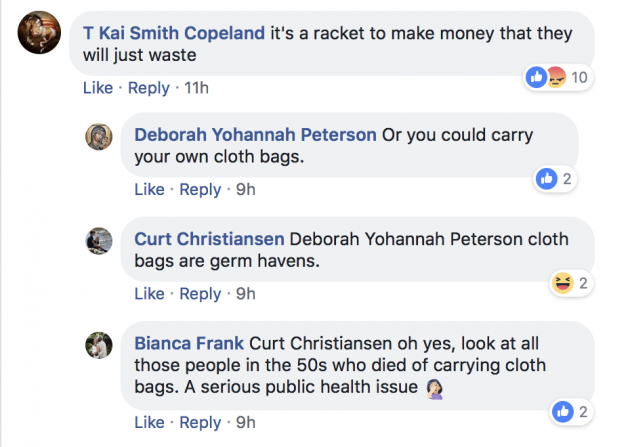630x447 pixels.
Task: Click the laughing reaction emoji on Curt's comment
Action: pos(561,283)
